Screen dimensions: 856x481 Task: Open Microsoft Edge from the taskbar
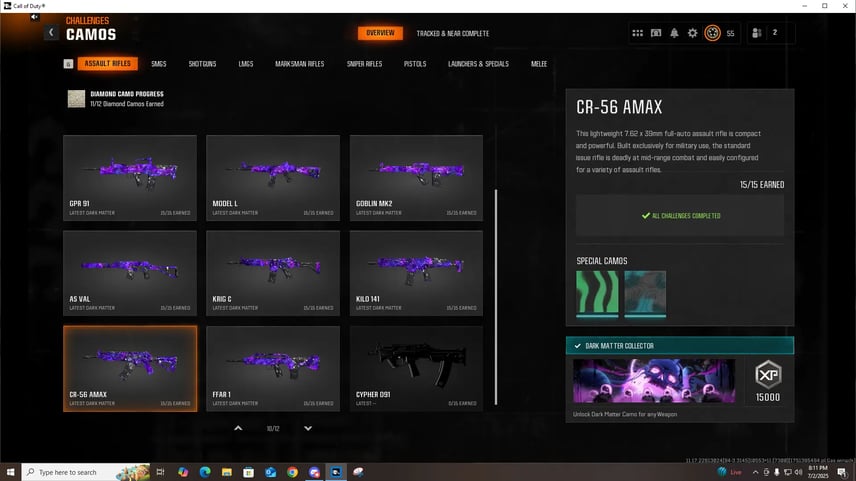click(204, 472)
